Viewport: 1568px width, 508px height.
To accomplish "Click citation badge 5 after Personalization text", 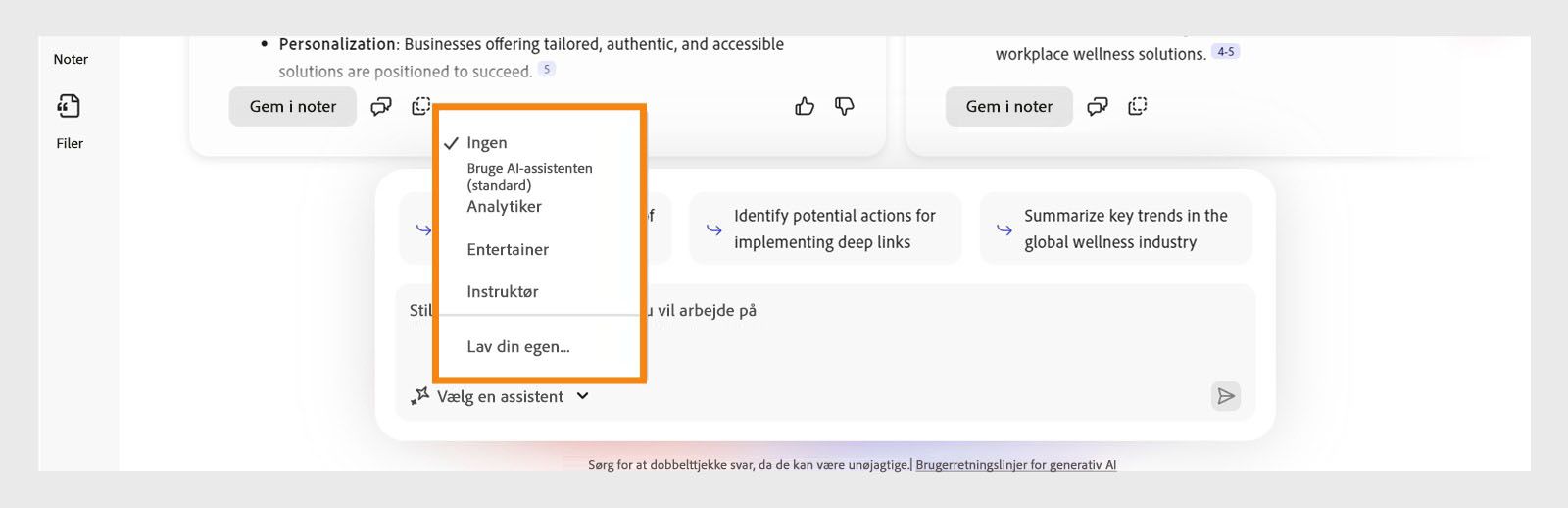I will (547, 69).
